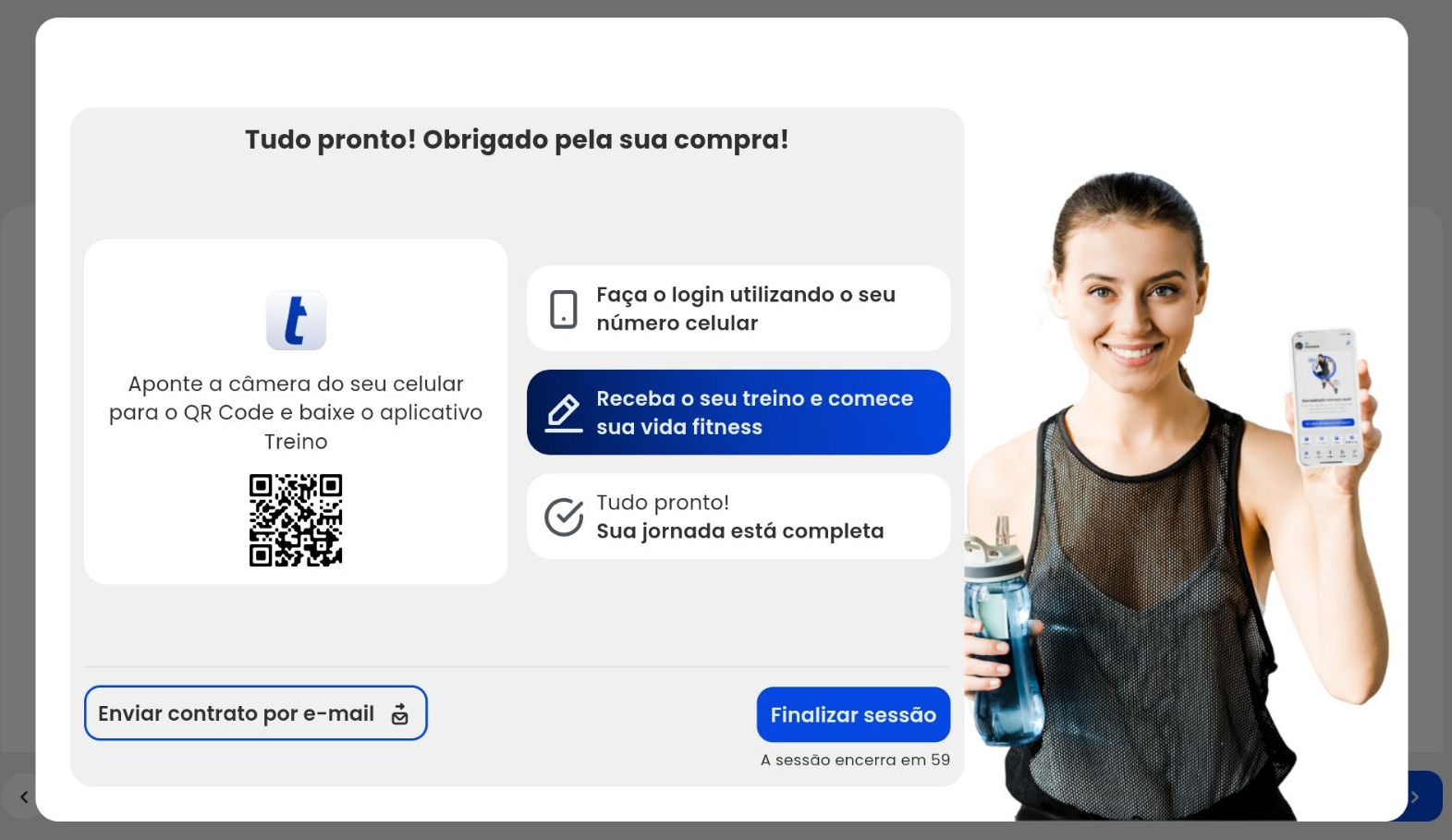
Task: Click the pencil icon in the treino step
Action: tap(563, 413)
